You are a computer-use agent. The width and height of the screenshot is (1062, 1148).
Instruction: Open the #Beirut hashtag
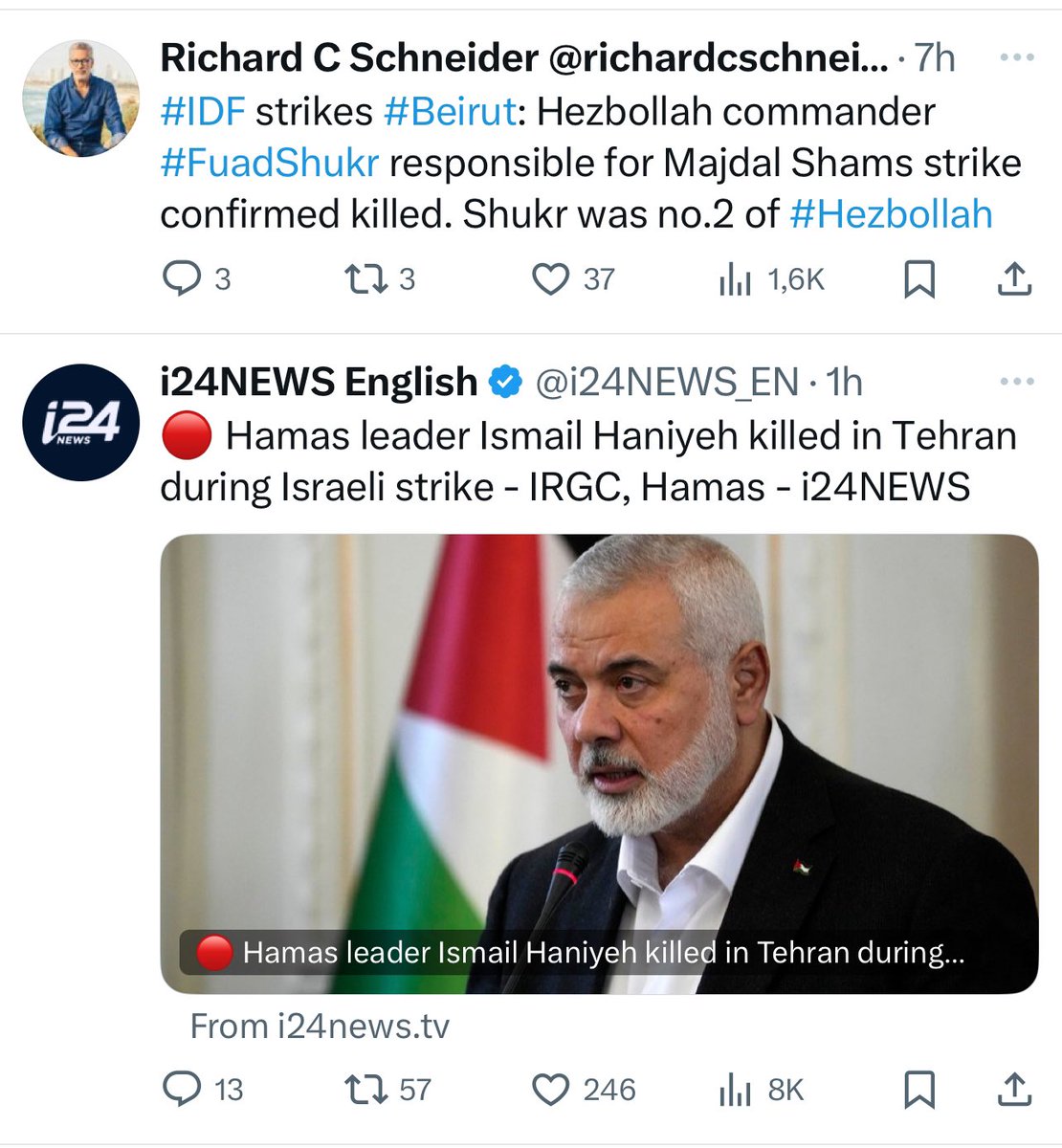(450, 112)
